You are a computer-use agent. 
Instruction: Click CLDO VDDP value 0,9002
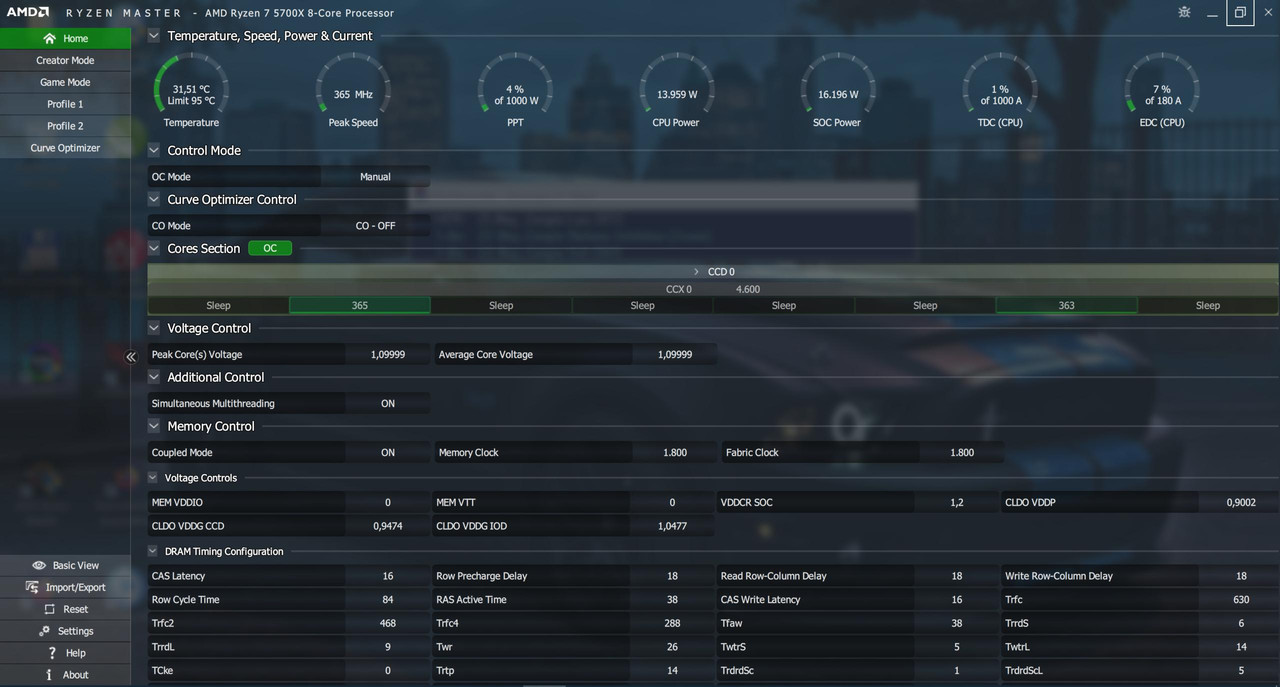(1241, 503)
